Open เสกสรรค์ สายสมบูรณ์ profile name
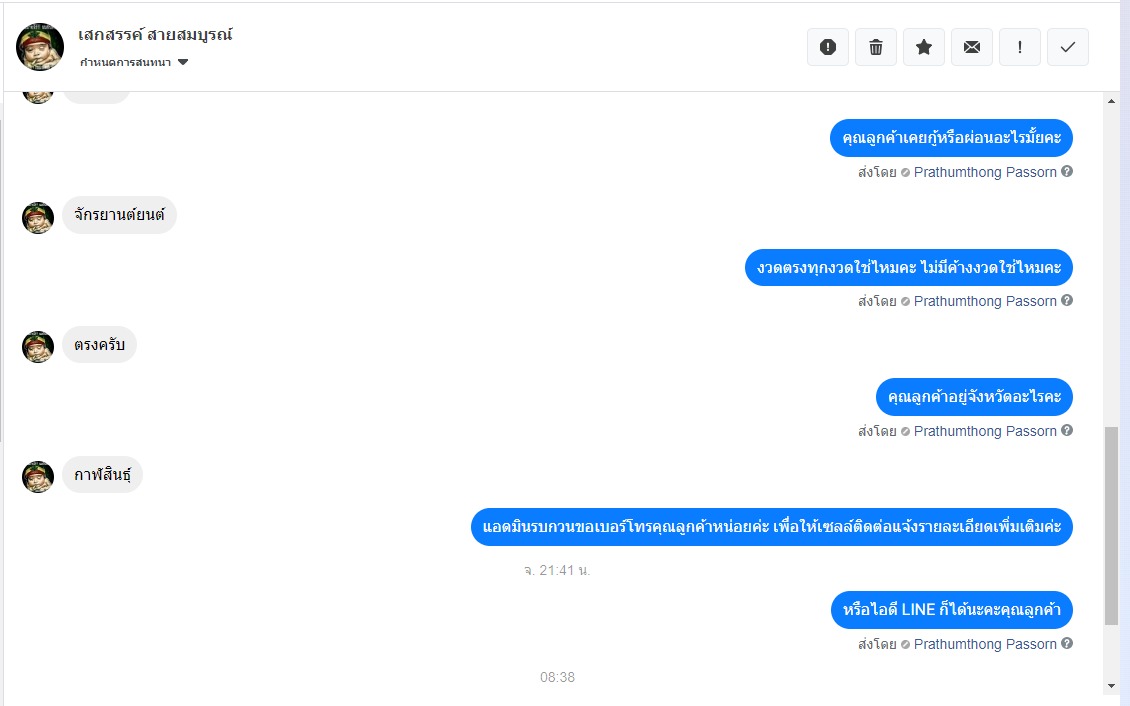This screenshot has height=706, width=1130. pyautogui.click(x=155, y=34)
